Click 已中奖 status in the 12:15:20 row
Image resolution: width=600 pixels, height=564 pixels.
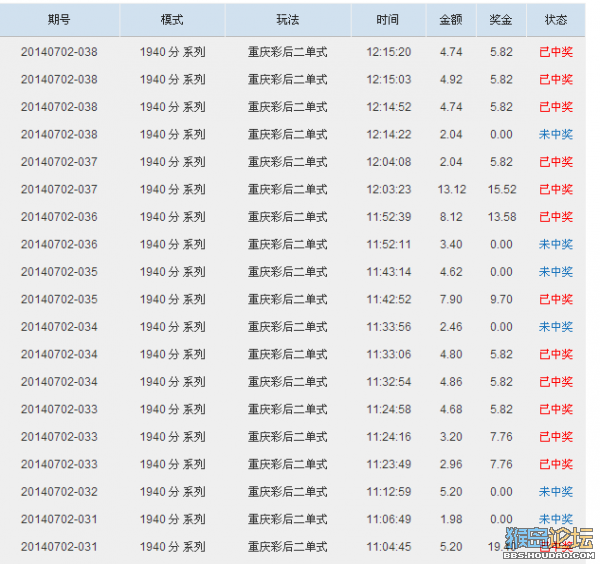coord(556,52)
